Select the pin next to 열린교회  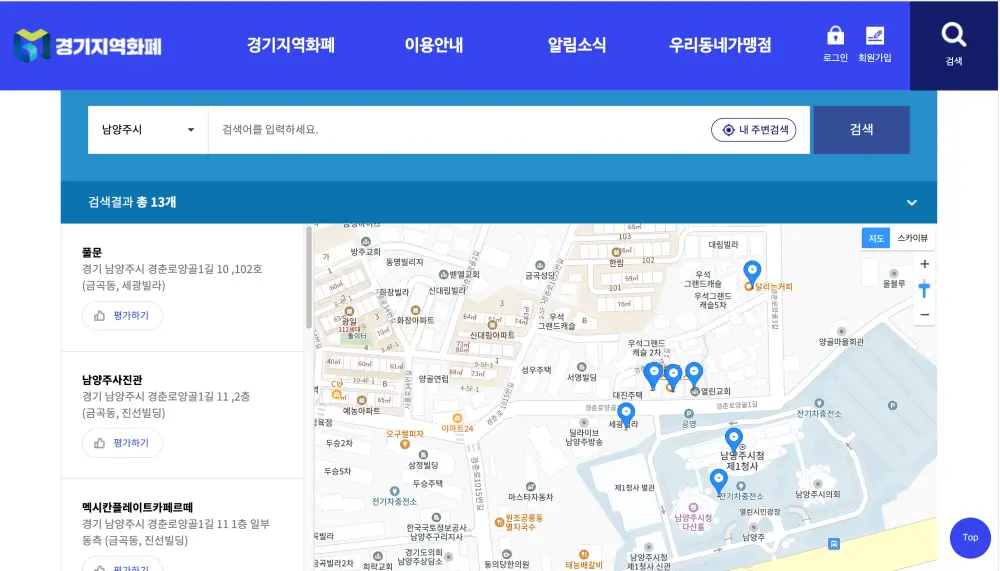(693, 374)
